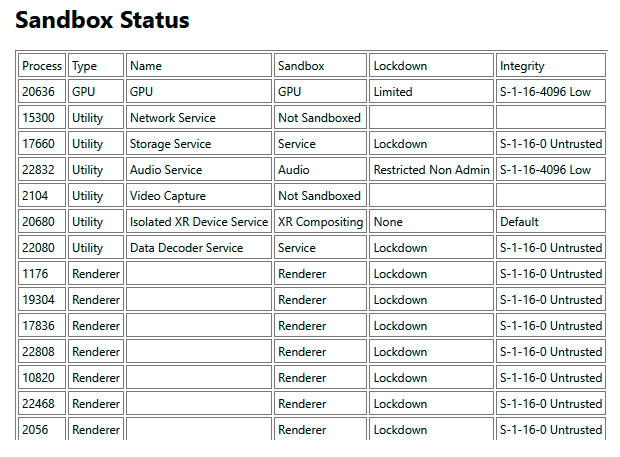This screenshot has width=620, height=457.
Task: Select the Audio Service name cell
Action: [x=166, y=170]
